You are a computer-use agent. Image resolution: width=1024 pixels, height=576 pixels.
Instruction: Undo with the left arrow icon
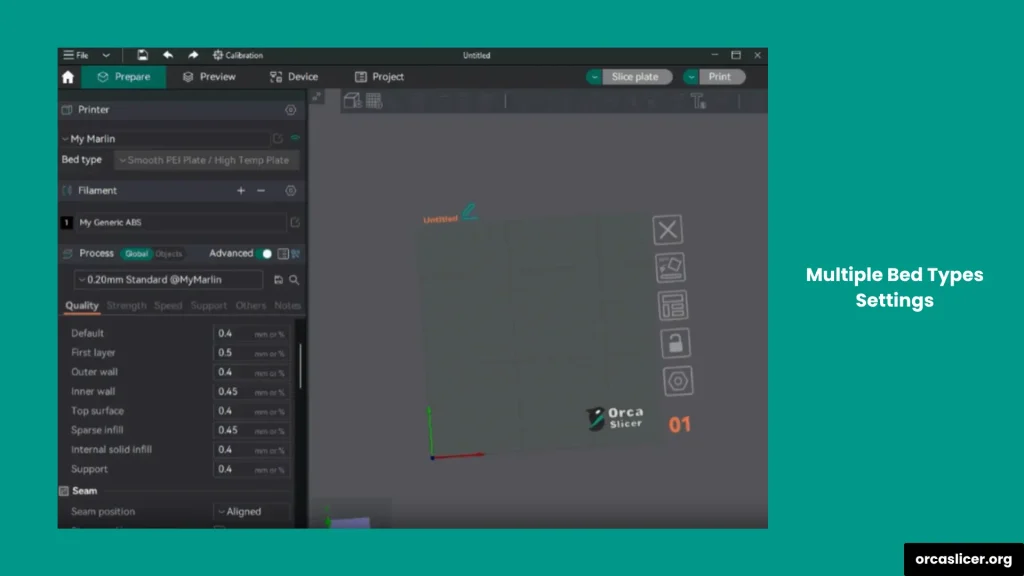168,55
